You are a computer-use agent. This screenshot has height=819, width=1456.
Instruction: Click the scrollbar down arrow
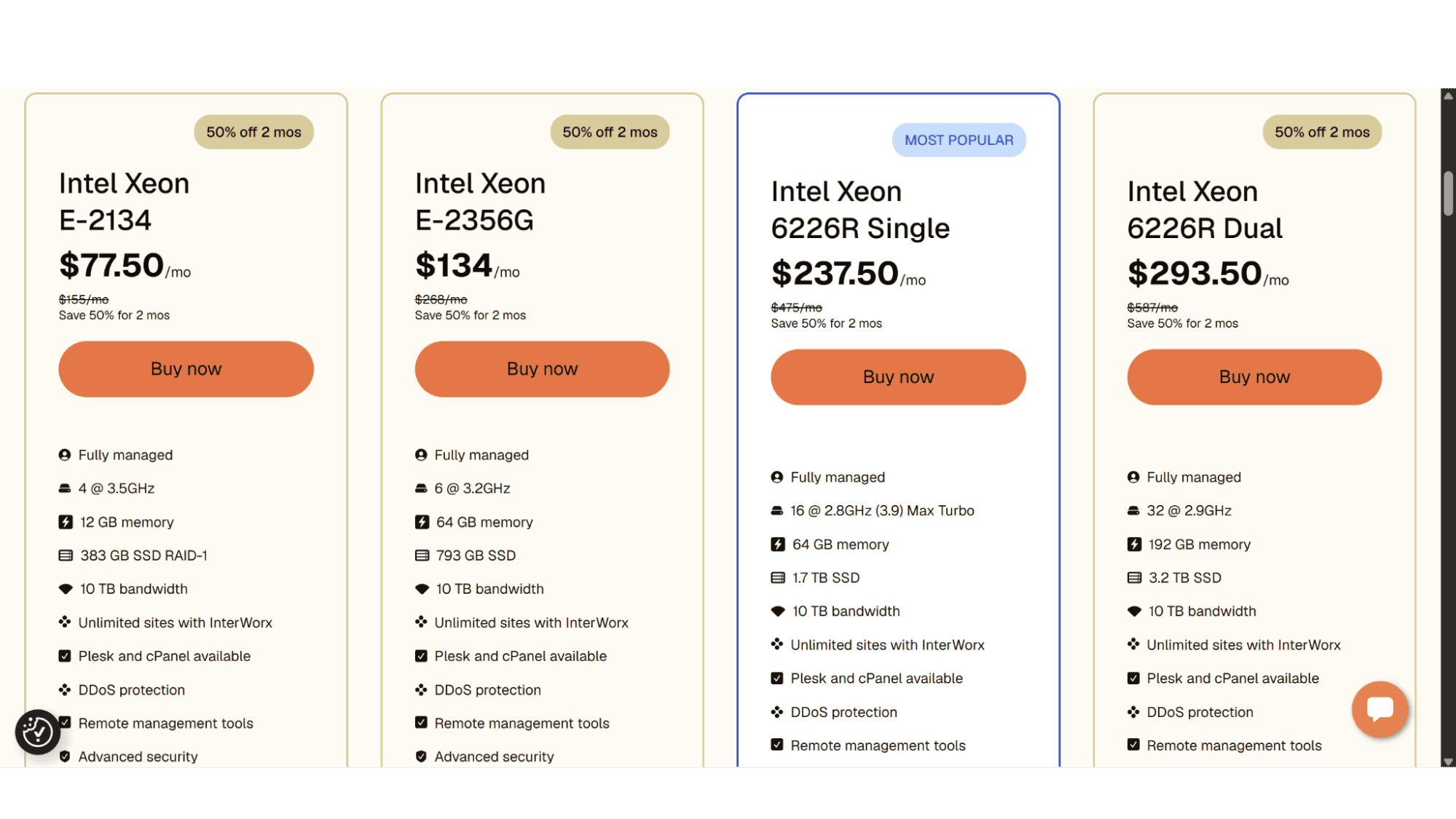point(1448,761)
